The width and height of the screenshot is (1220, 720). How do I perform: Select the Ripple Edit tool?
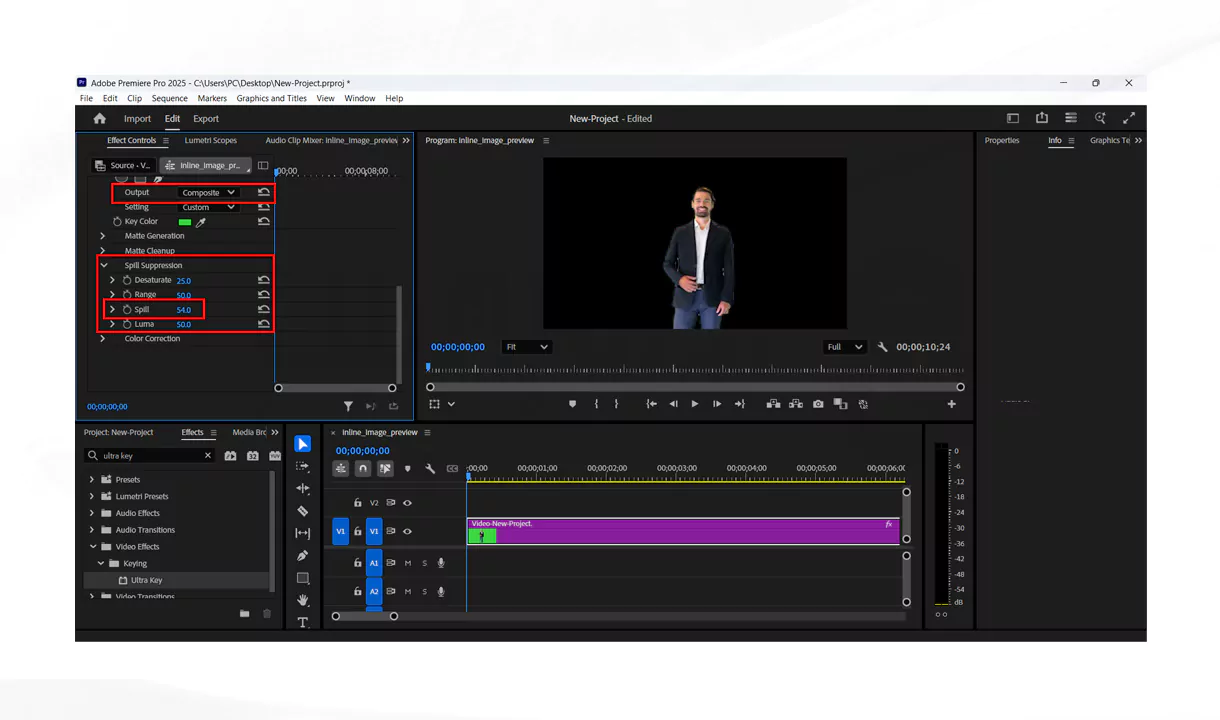pyautogui.click(x=303, y=488)
